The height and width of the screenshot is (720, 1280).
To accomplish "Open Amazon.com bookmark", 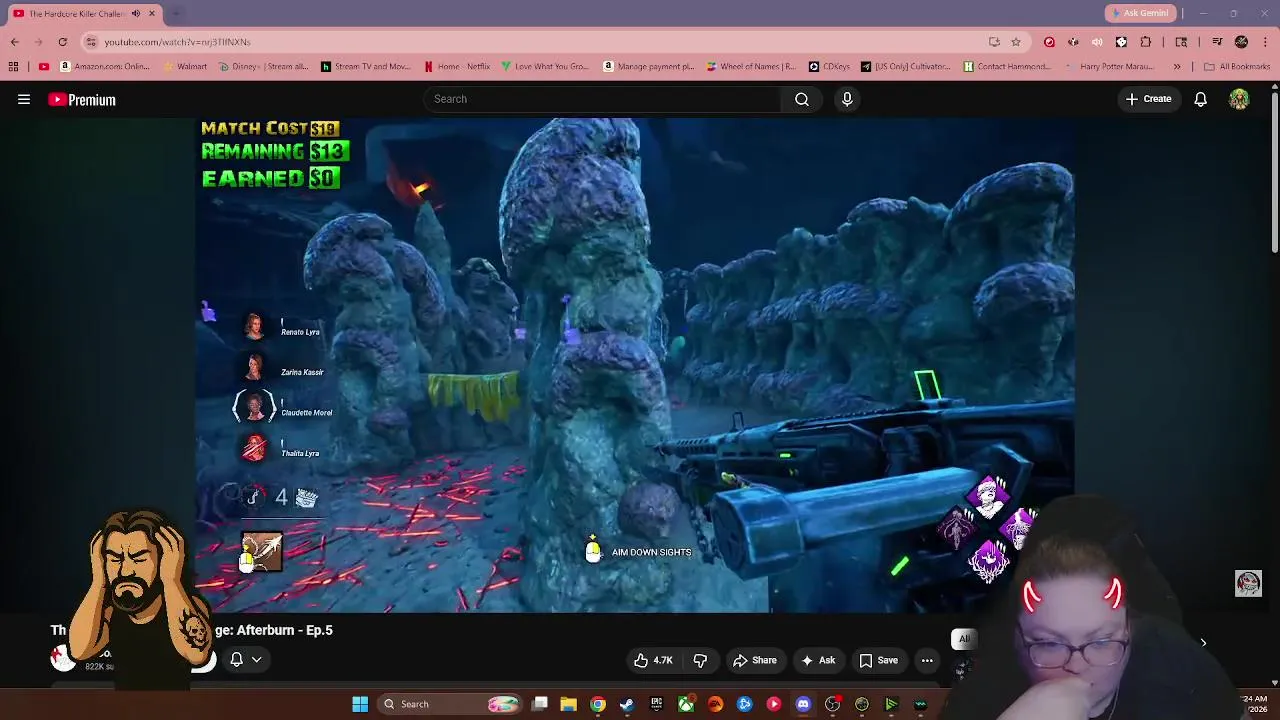I will pyautogui.click(x=105, y=67).
